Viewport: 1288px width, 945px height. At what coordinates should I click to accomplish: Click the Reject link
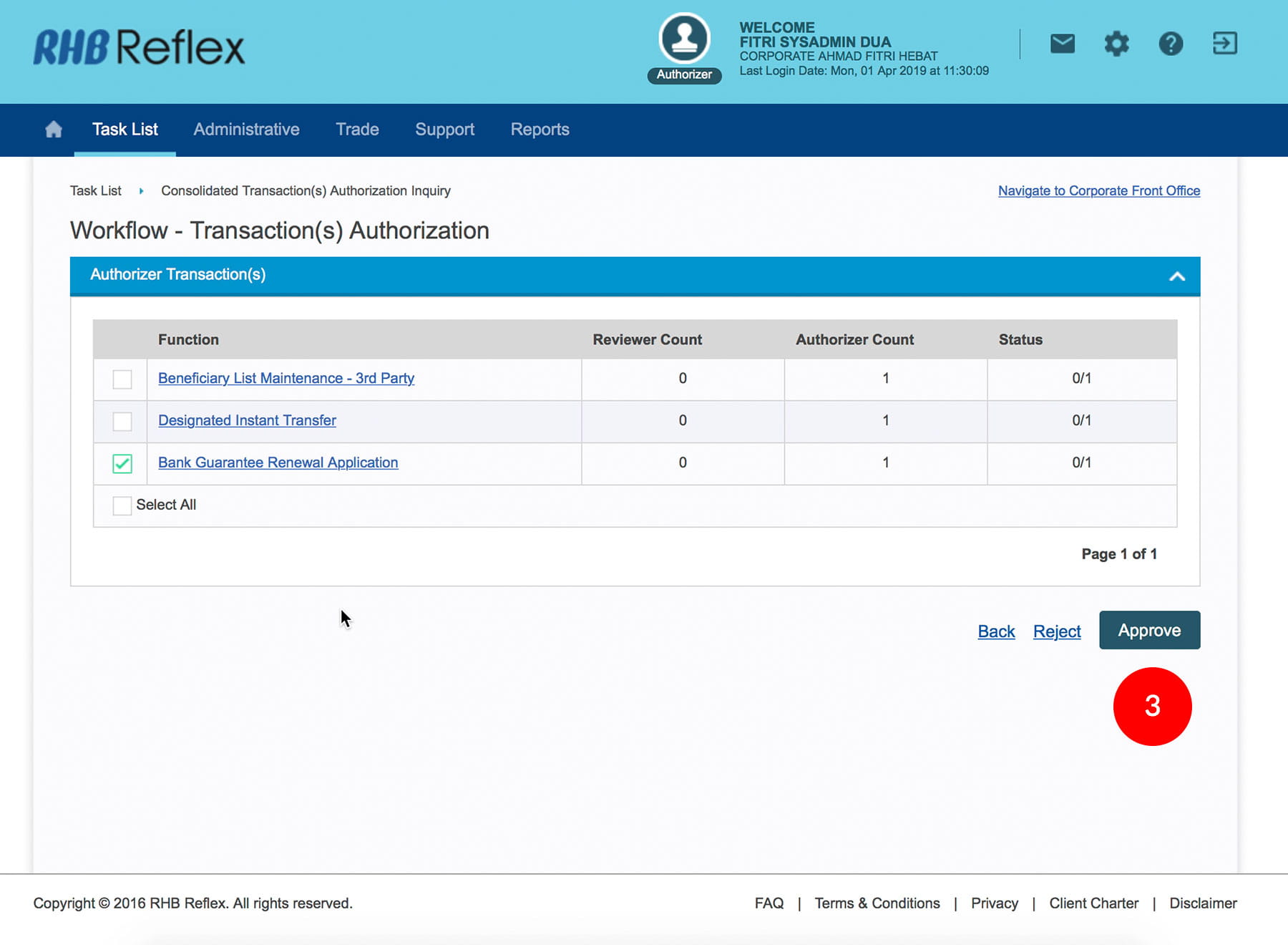pos(1056,631)
